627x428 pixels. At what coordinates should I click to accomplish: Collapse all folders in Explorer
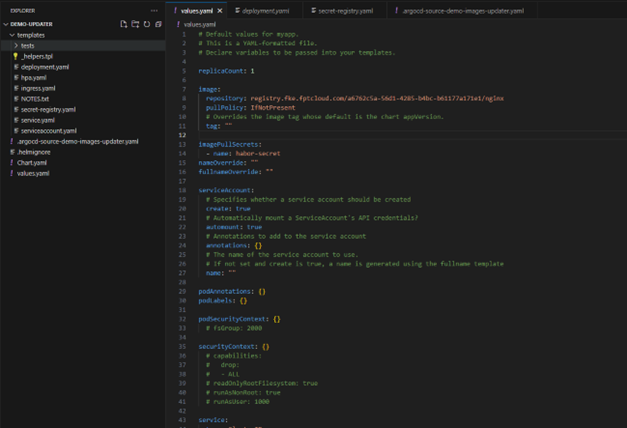coord(158,24)
